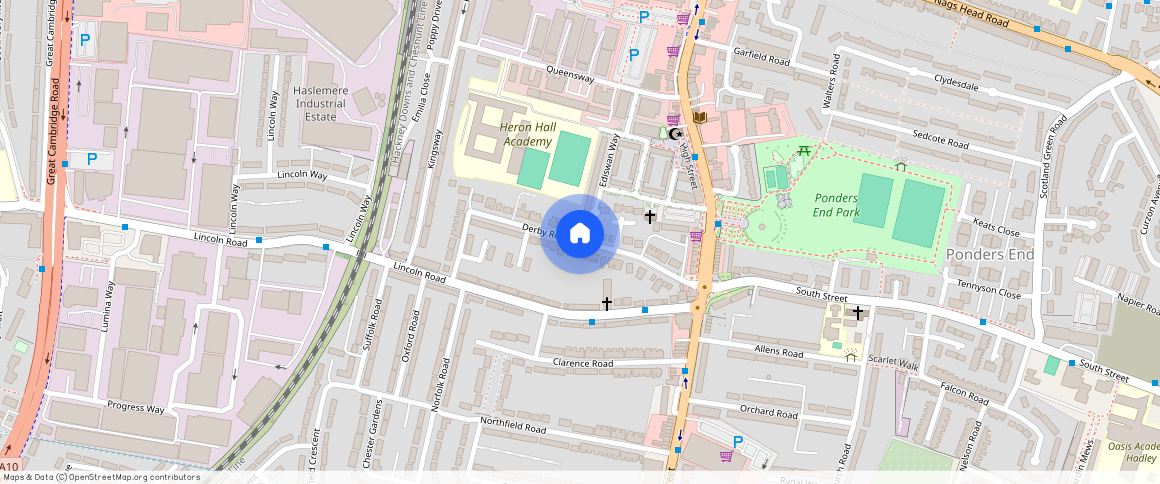Click the shopping cart icon next to the library
This screenshot has width=1160, height=484.
click(674, 119)
